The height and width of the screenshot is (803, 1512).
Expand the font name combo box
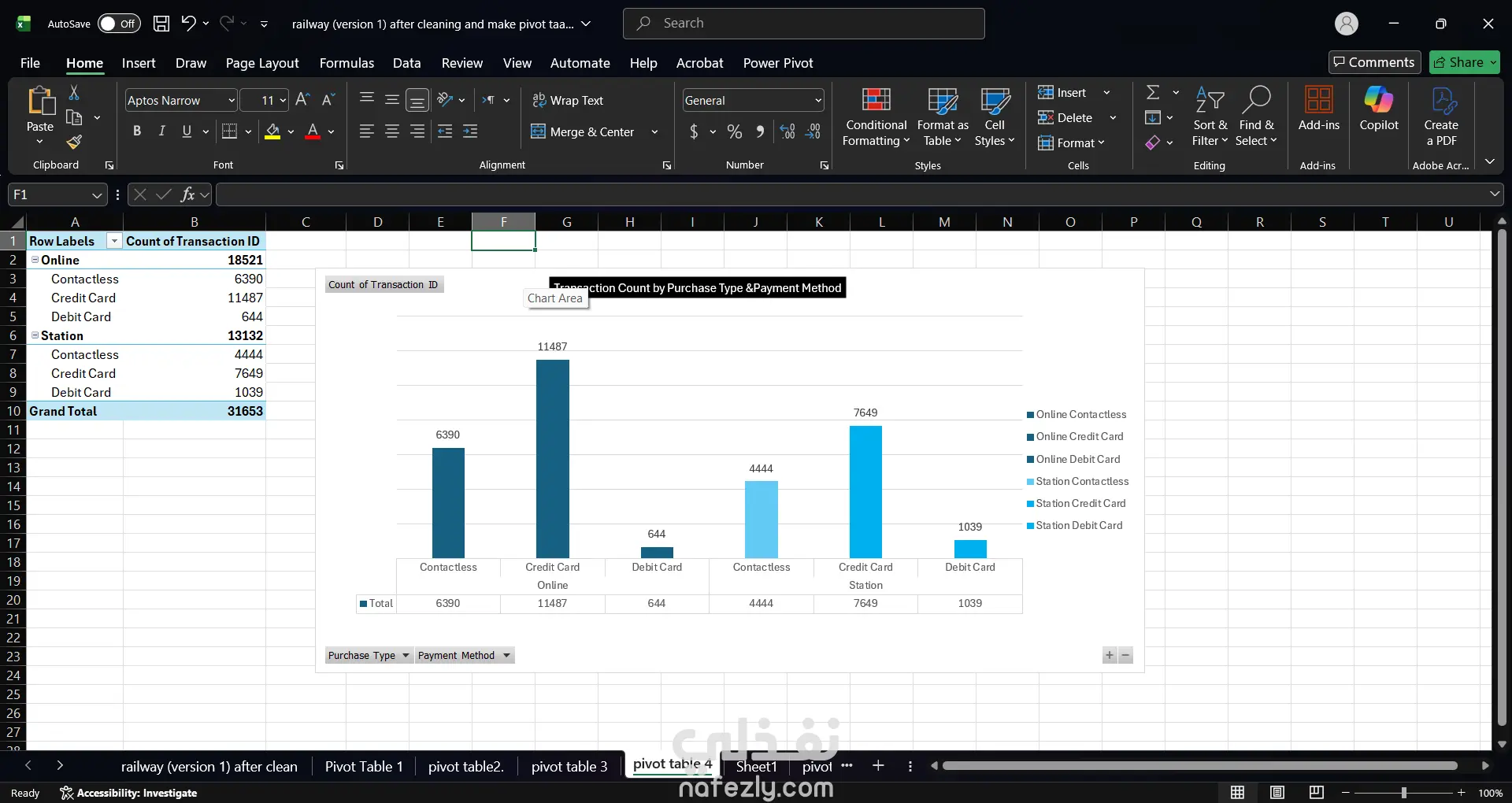232,100
